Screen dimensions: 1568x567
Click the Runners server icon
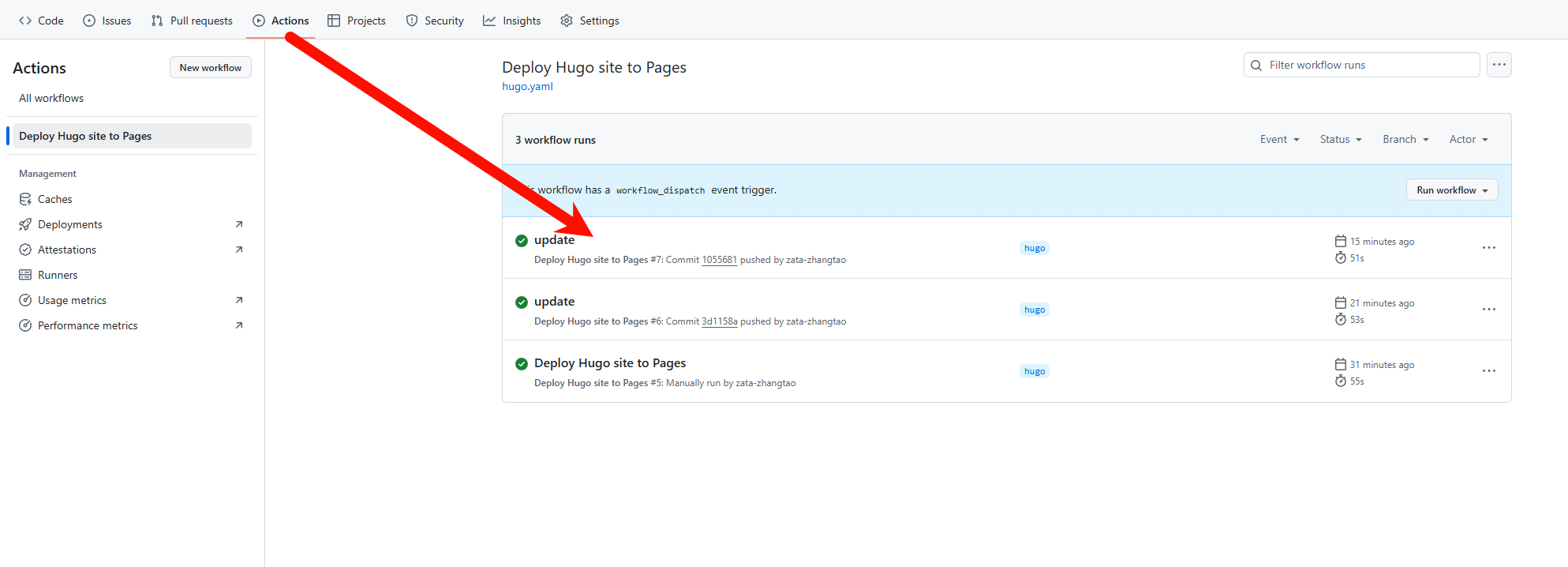click(25, 275)
